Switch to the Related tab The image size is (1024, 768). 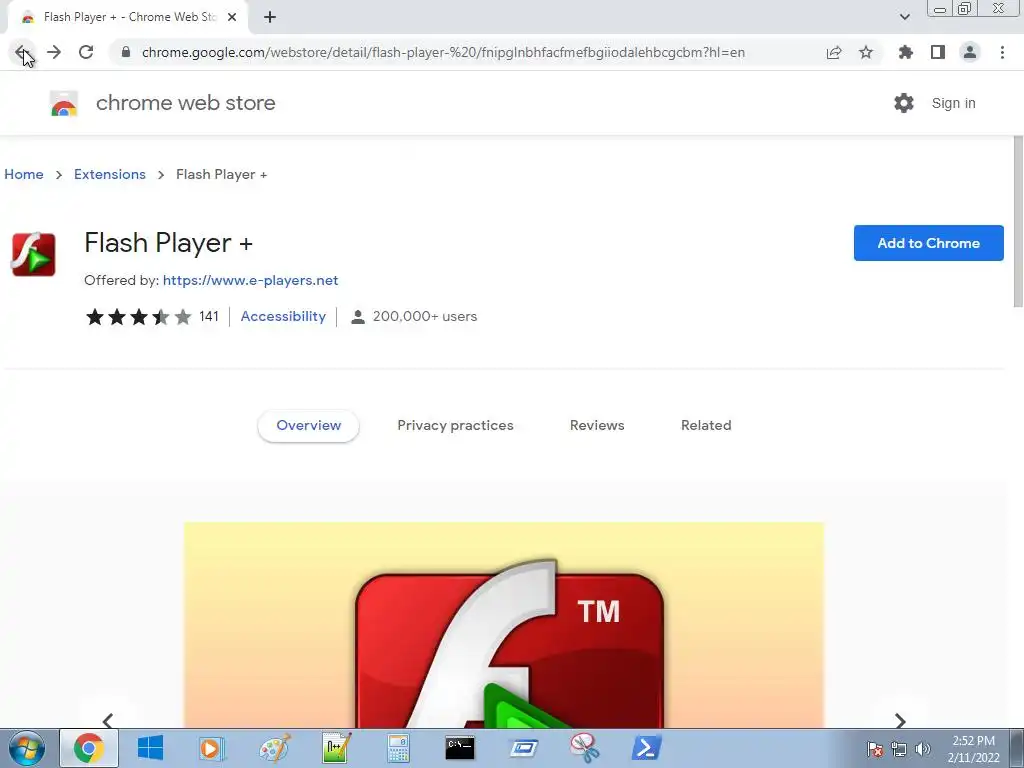click(706, 425)
